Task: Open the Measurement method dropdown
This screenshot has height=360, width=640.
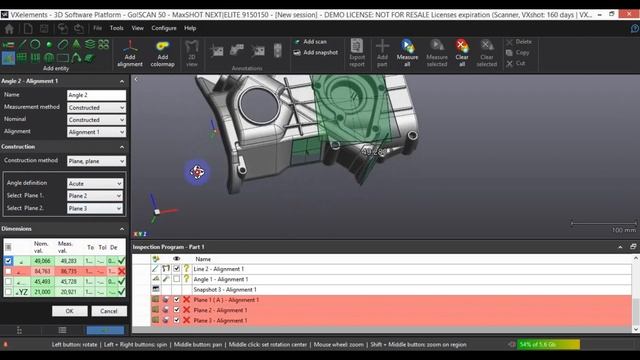Action: click(96, 108)
